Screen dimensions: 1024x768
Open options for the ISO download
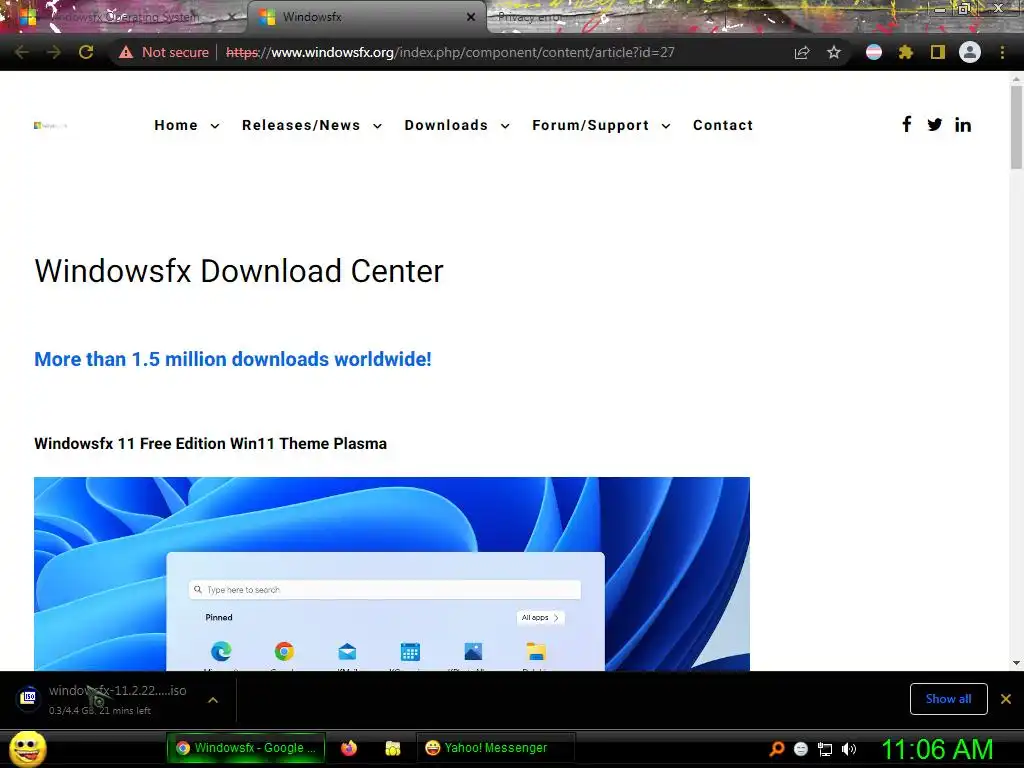click(x=213, y=699)
